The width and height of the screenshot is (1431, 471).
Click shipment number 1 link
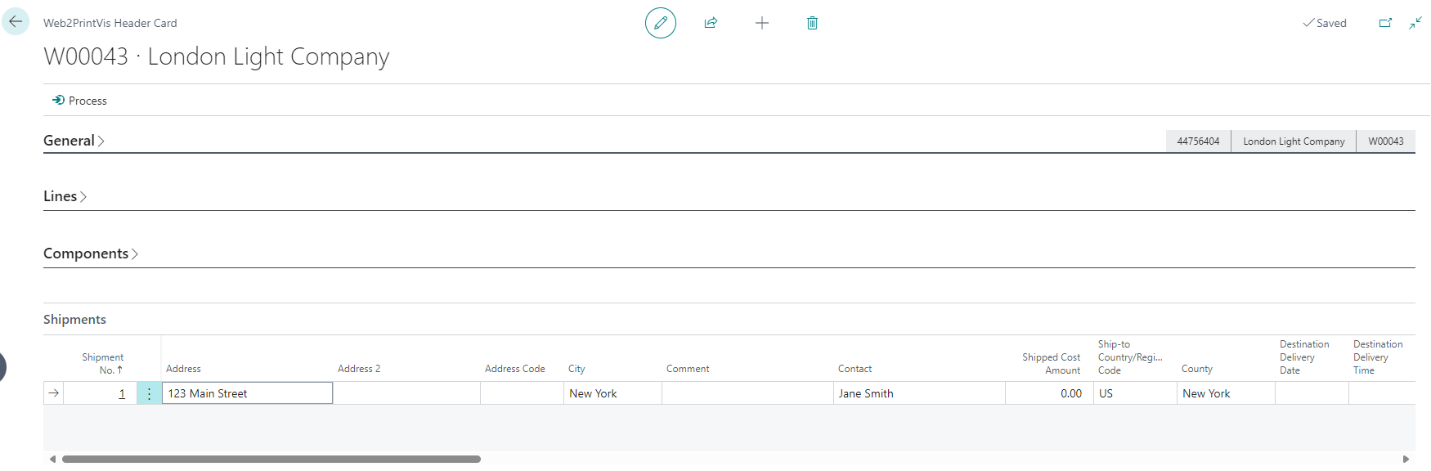[x=121, y=394]
